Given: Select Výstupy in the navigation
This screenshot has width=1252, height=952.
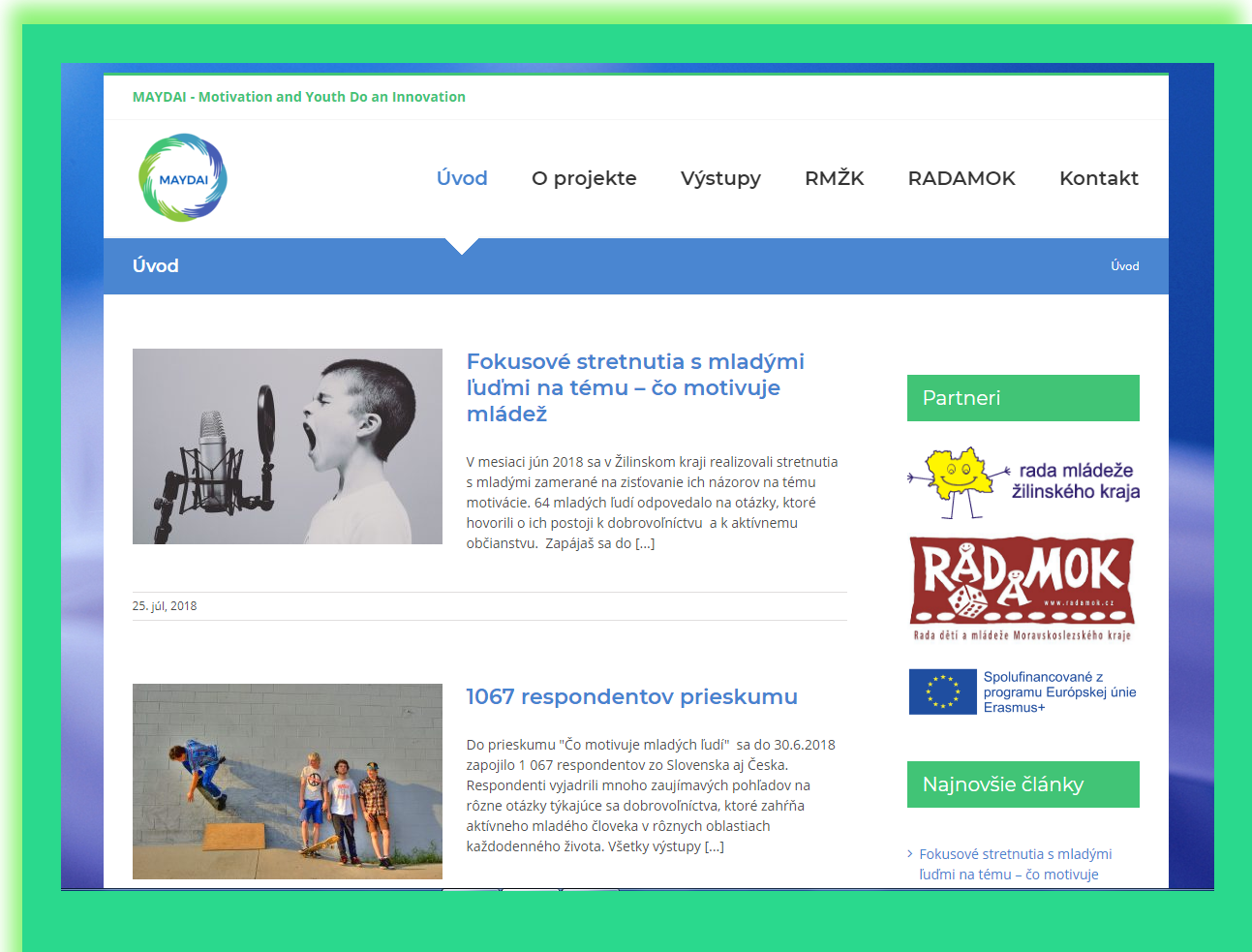Looking at the screenshot, I should pyautogui.click(x=720, y=178).
